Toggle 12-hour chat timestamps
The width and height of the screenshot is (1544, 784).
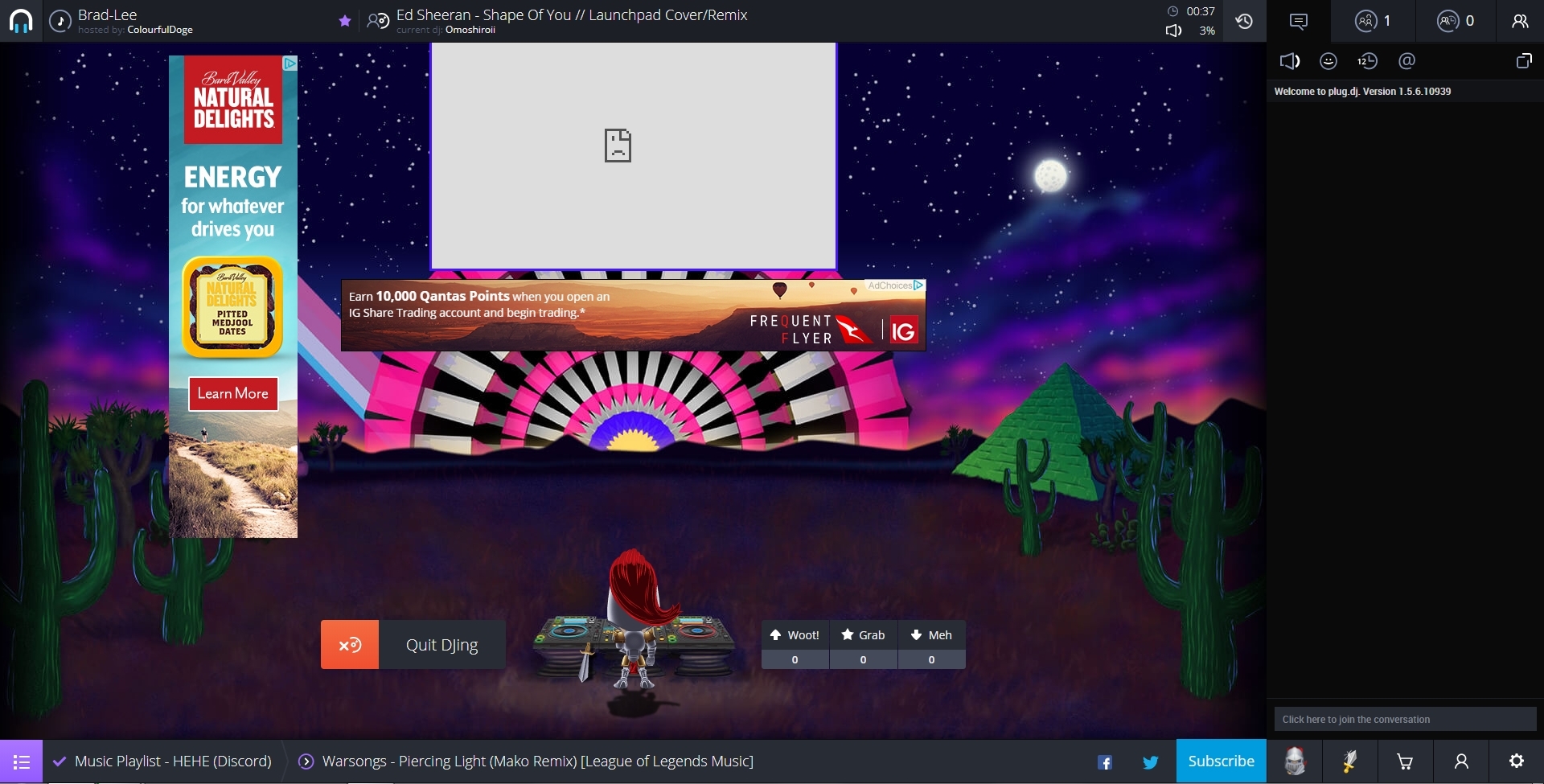tap(1367, 61)
